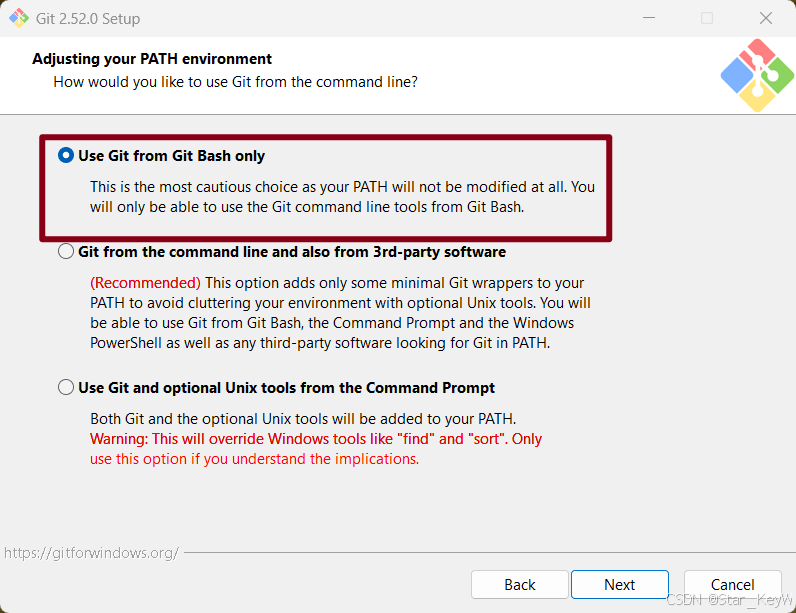Image resolution: width=796 pixels, height=613 pixels.
Task: Close the Git Setup window
Action: point(766,18)
